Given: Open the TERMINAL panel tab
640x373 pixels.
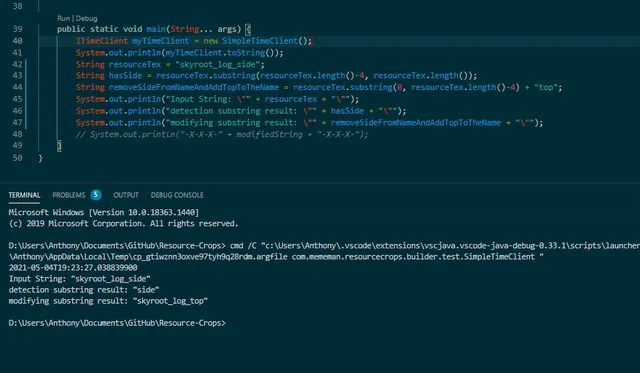Looking at the screenshot, I should tap(24, 195).
